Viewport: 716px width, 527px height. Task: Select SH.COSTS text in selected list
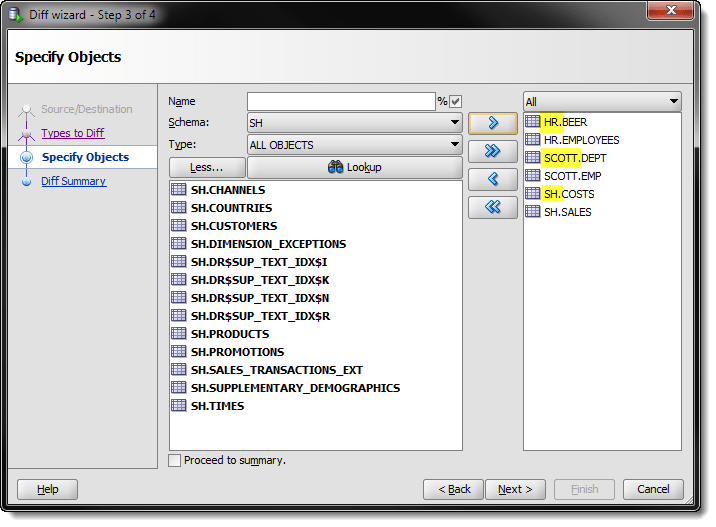[569, 195]
